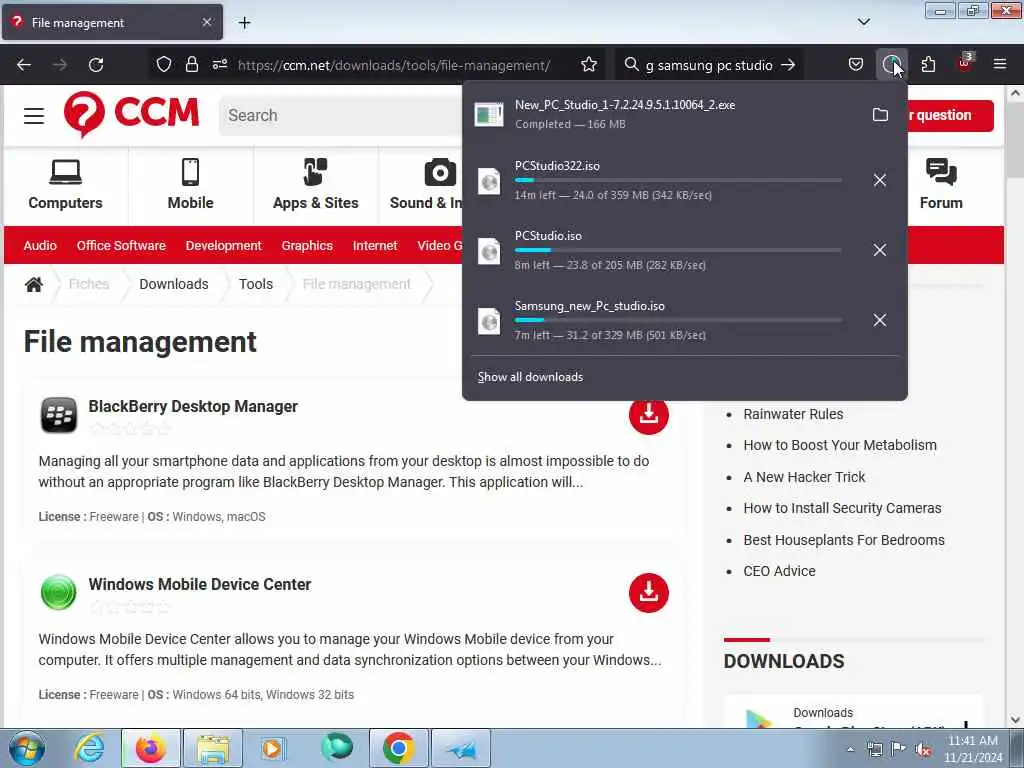This screenshot has width=1024, height=768.
Task: Download BlackBerry Desktop Manager via red button
Action: pyautogui.click(x=648, y=414)
